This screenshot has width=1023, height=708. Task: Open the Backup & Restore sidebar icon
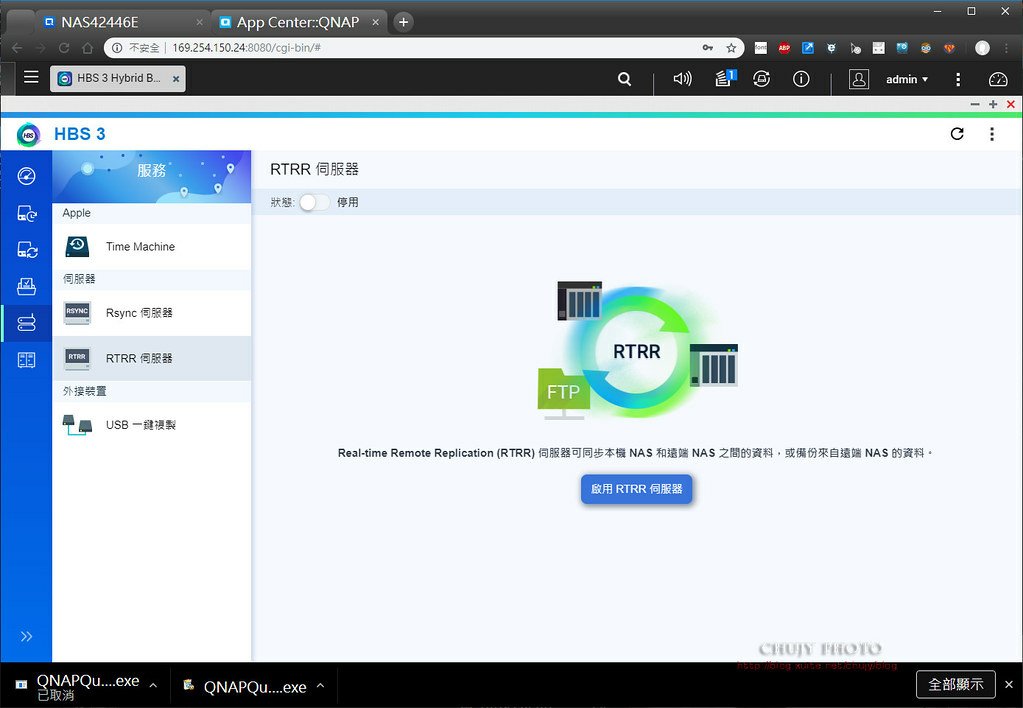(26, 213)
